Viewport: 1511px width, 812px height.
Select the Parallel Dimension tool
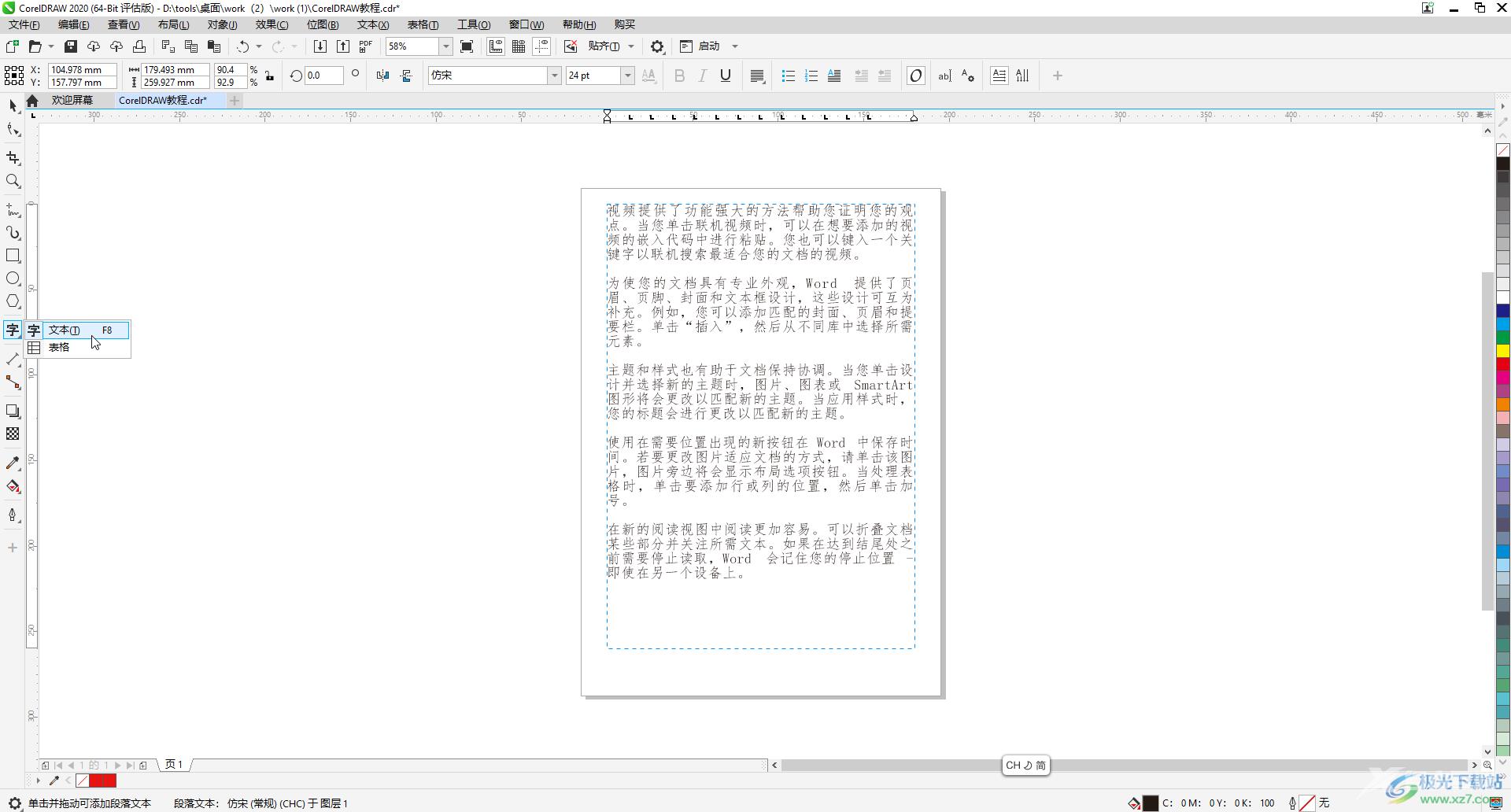click(13, 359)
